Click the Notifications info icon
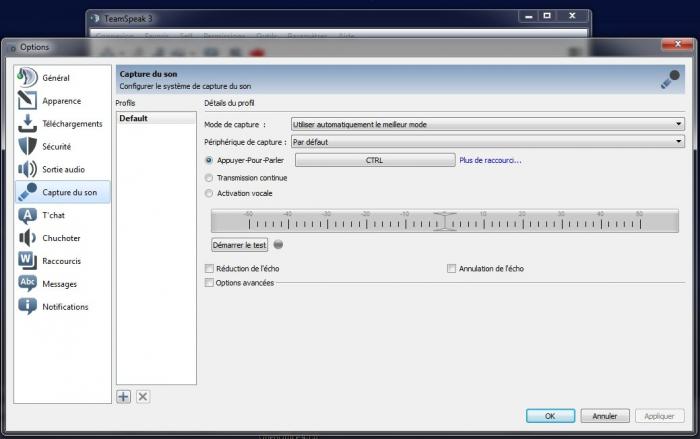This screenshot has height=439, width=700. coord(27,306)
